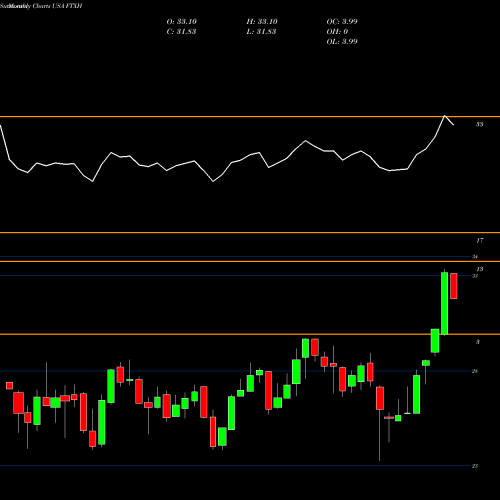Select the close value 'C: 31.83'
Image resolution: width=500 pixels, height=500 pixels.
click(181, 31)
